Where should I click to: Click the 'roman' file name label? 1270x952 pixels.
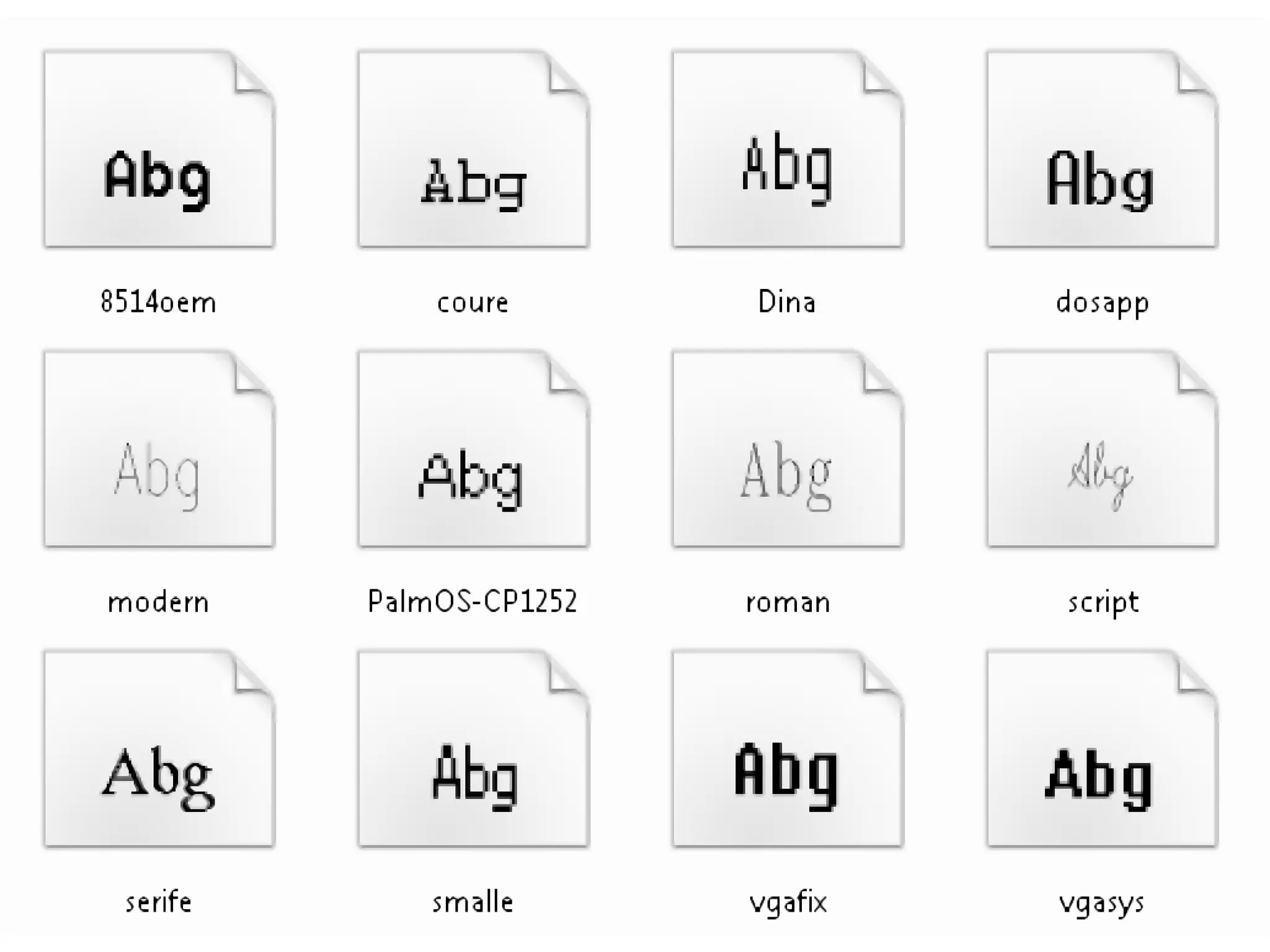788,603
